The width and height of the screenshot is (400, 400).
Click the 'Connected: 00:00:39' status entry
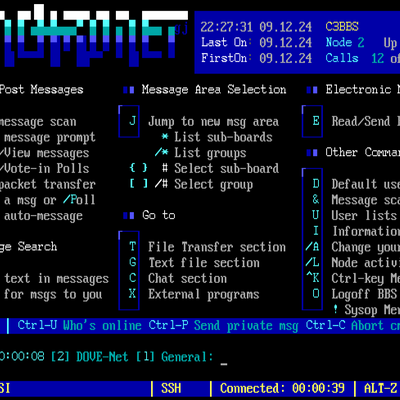[282, 388]
